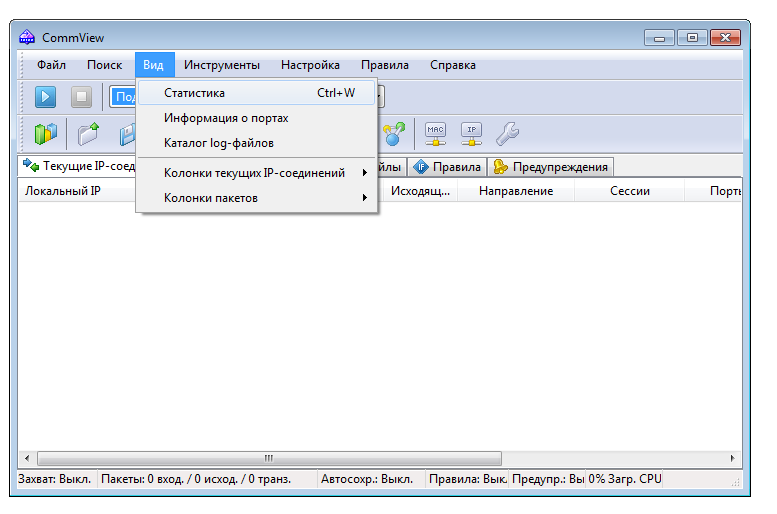
Task: Click the Предупр. status bar entry
Action: pos(548,479)
